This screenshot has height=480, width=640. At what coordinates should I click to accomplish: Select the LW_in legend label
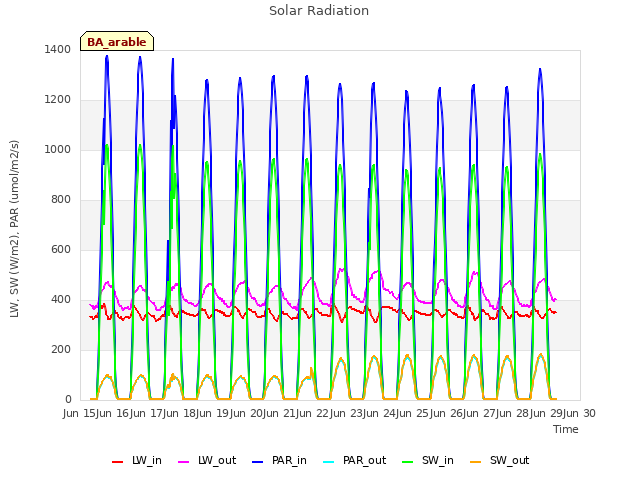tap(147, 461)
